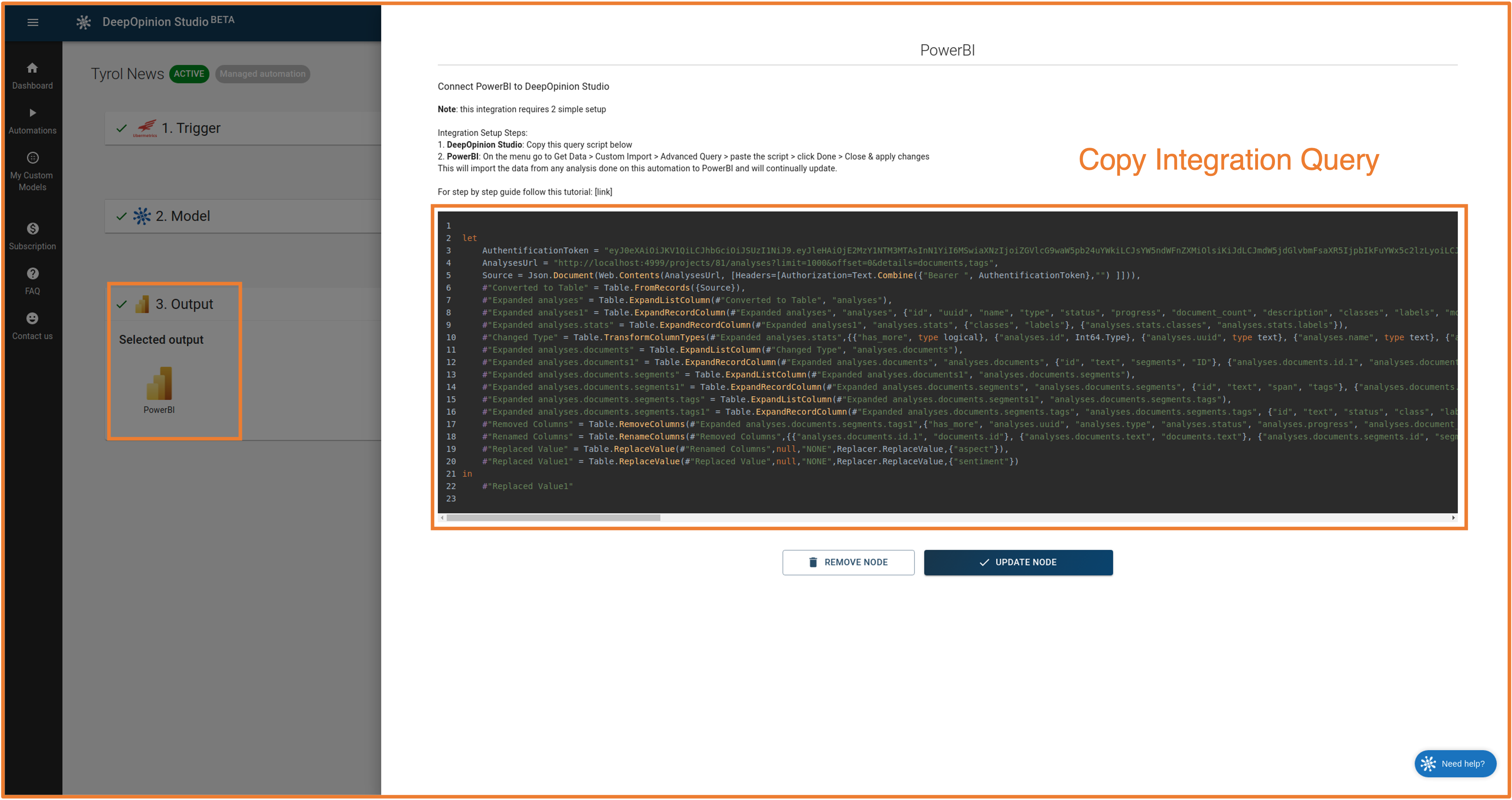The image size is (1512, 800).
Task: Click the trash icon on Remove Node
Action: pos(813,562)
